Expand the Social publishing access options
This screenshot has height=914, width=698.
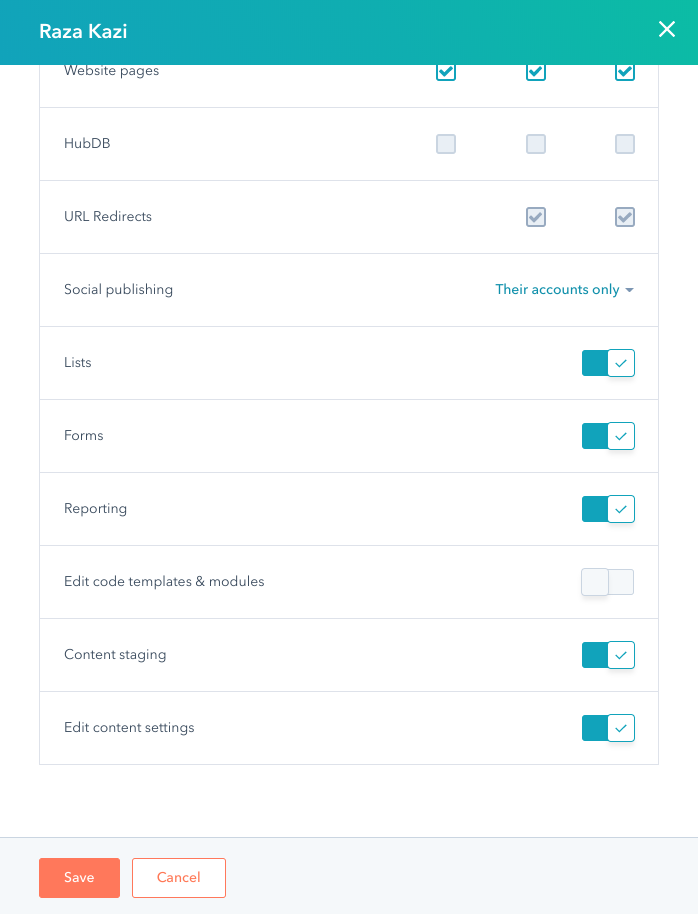tap(564, 289)
